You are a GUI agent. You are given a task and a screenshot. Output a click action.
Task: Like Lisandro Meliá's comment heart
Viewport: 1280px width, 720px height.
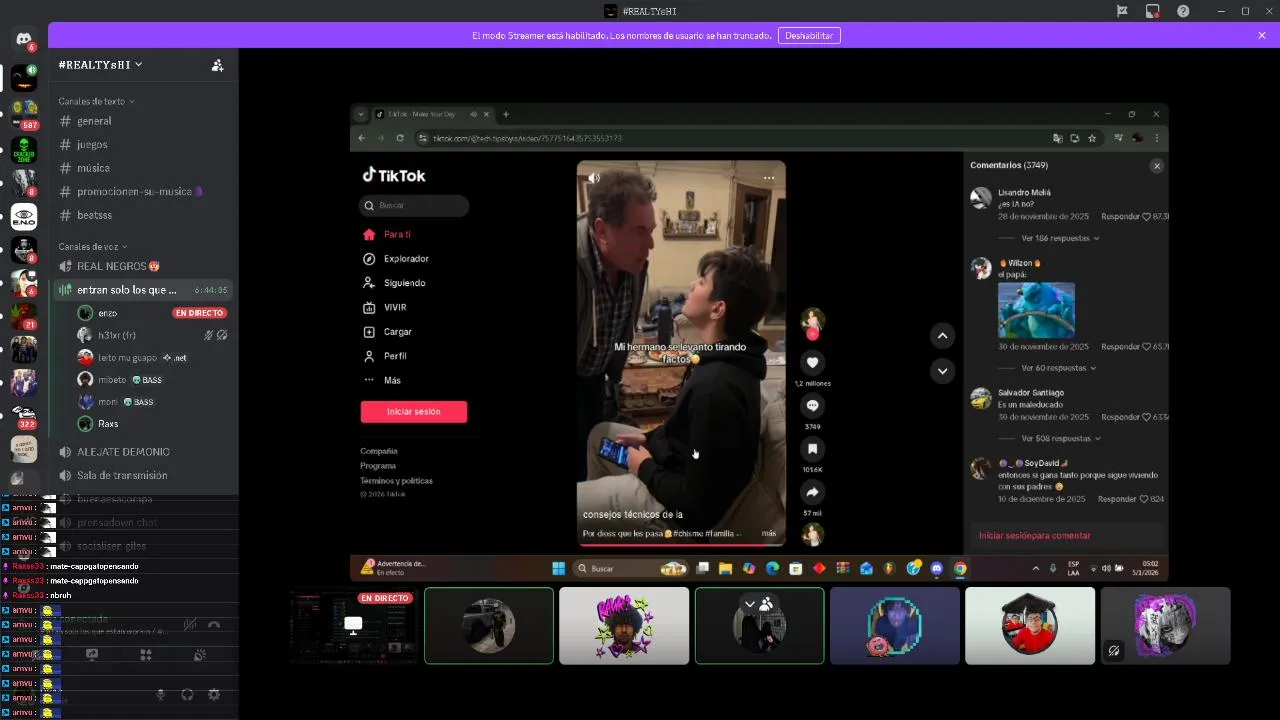(1148, 216)
